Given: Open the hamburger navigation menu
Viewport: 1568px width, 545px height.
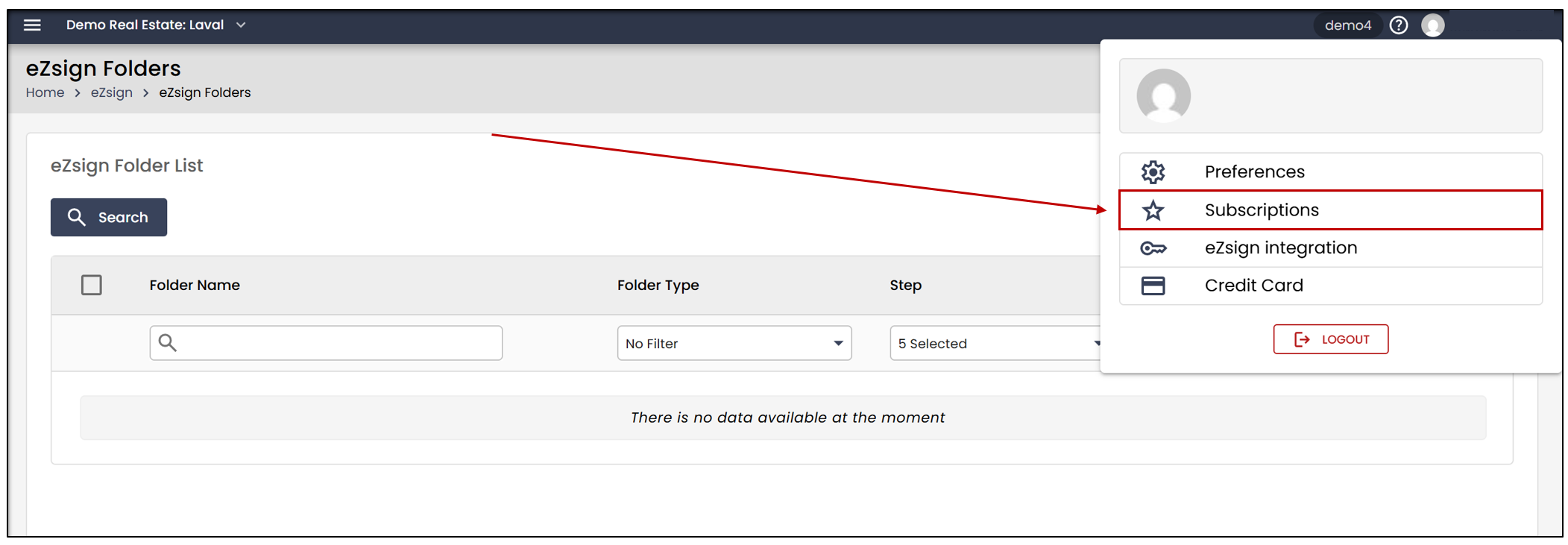Looking at the screenshot, I should click(32, 25).
